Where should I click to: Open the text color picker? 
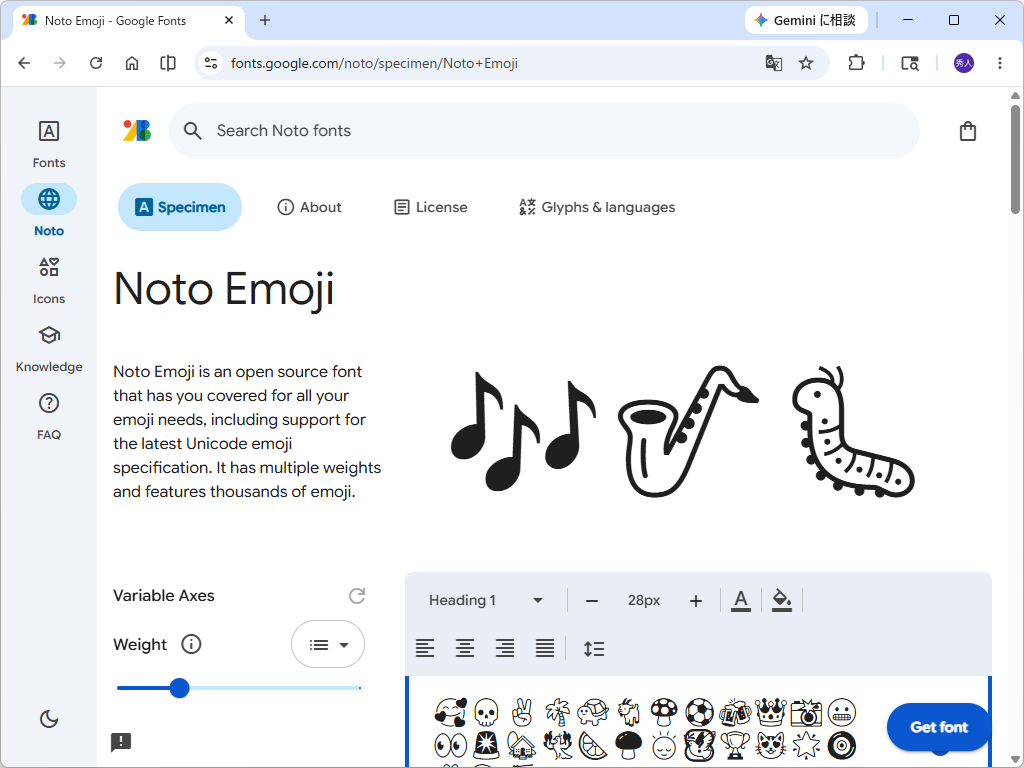pyautogui.click(x=741, y=600)
